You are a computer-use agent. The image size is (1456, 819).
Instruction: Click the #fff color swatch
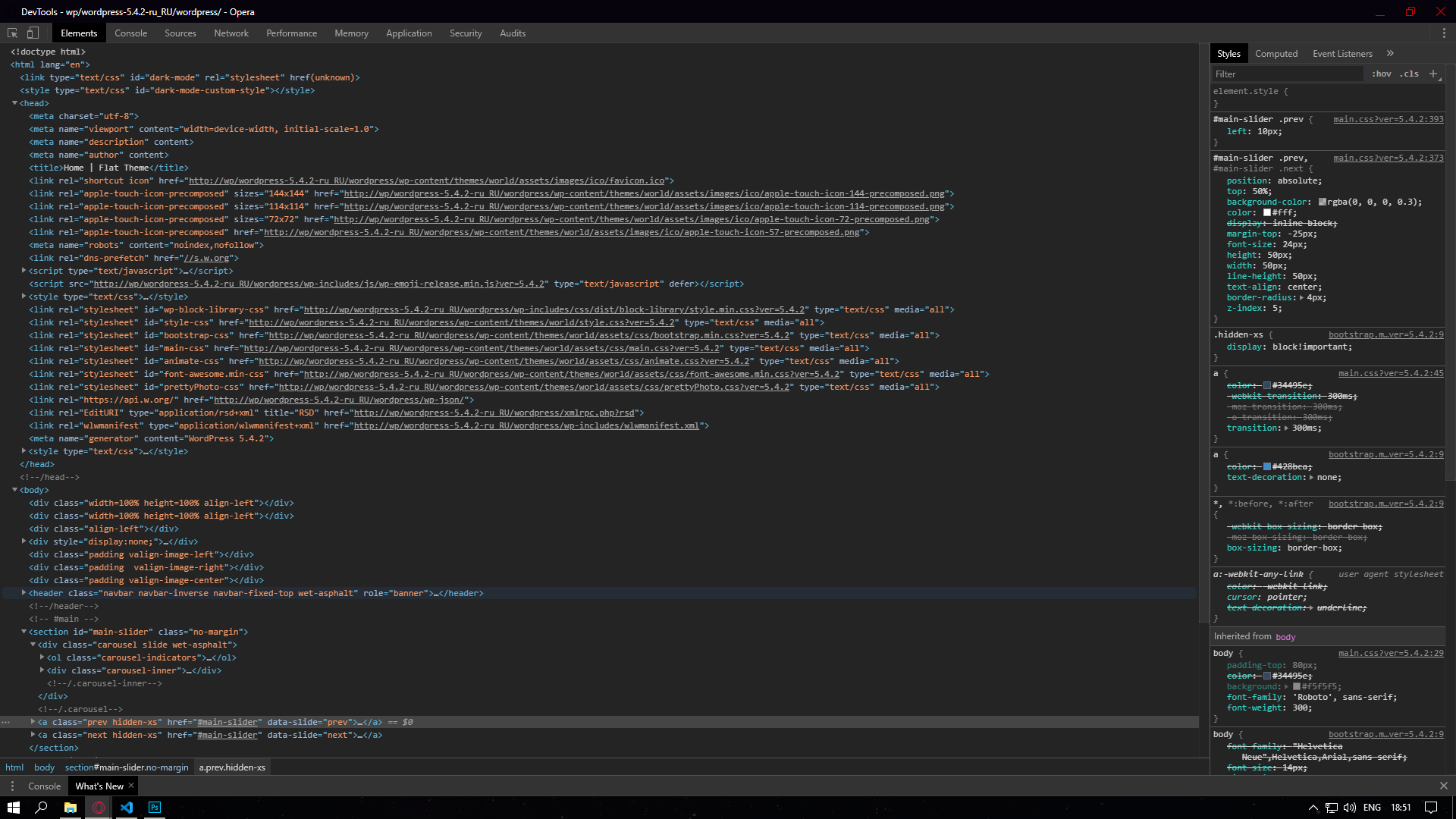coord(1266,212)
